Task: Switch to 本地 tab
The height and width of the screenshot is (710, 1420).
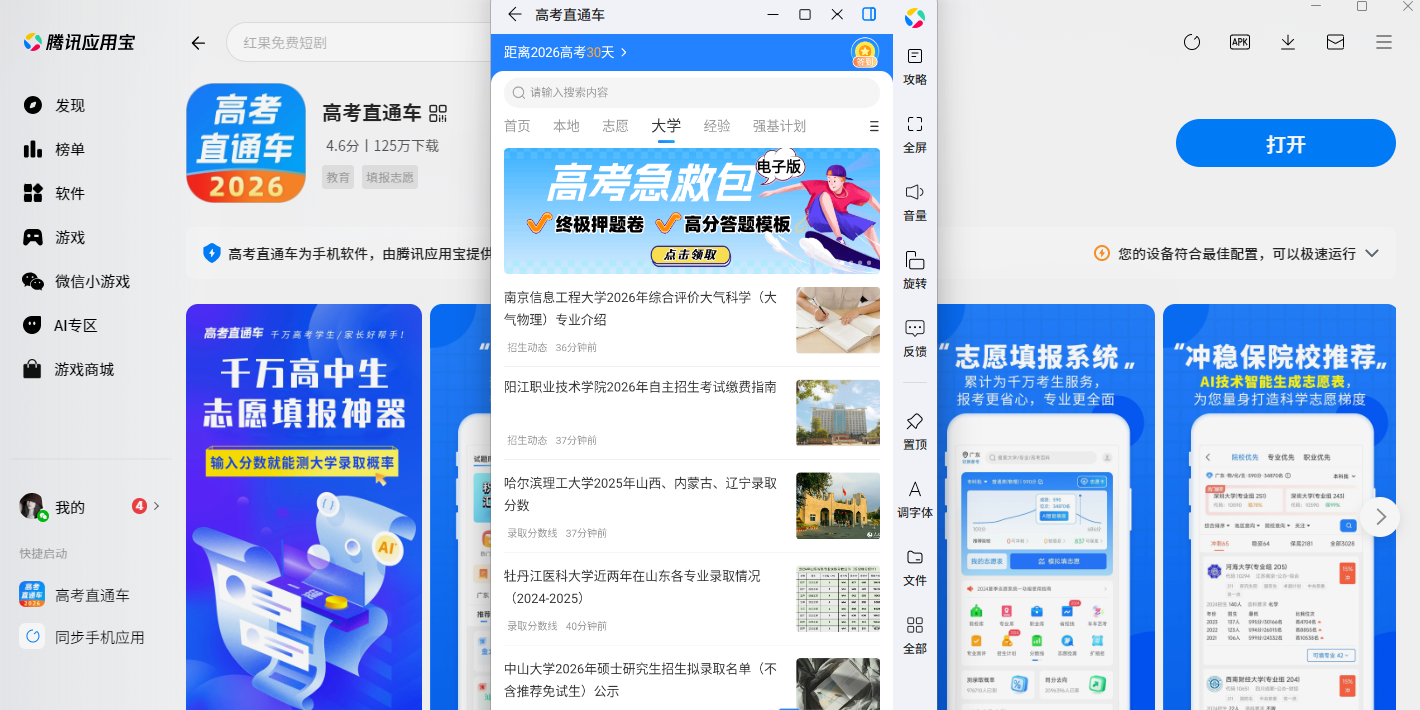Action: click(x=566, y=126)
